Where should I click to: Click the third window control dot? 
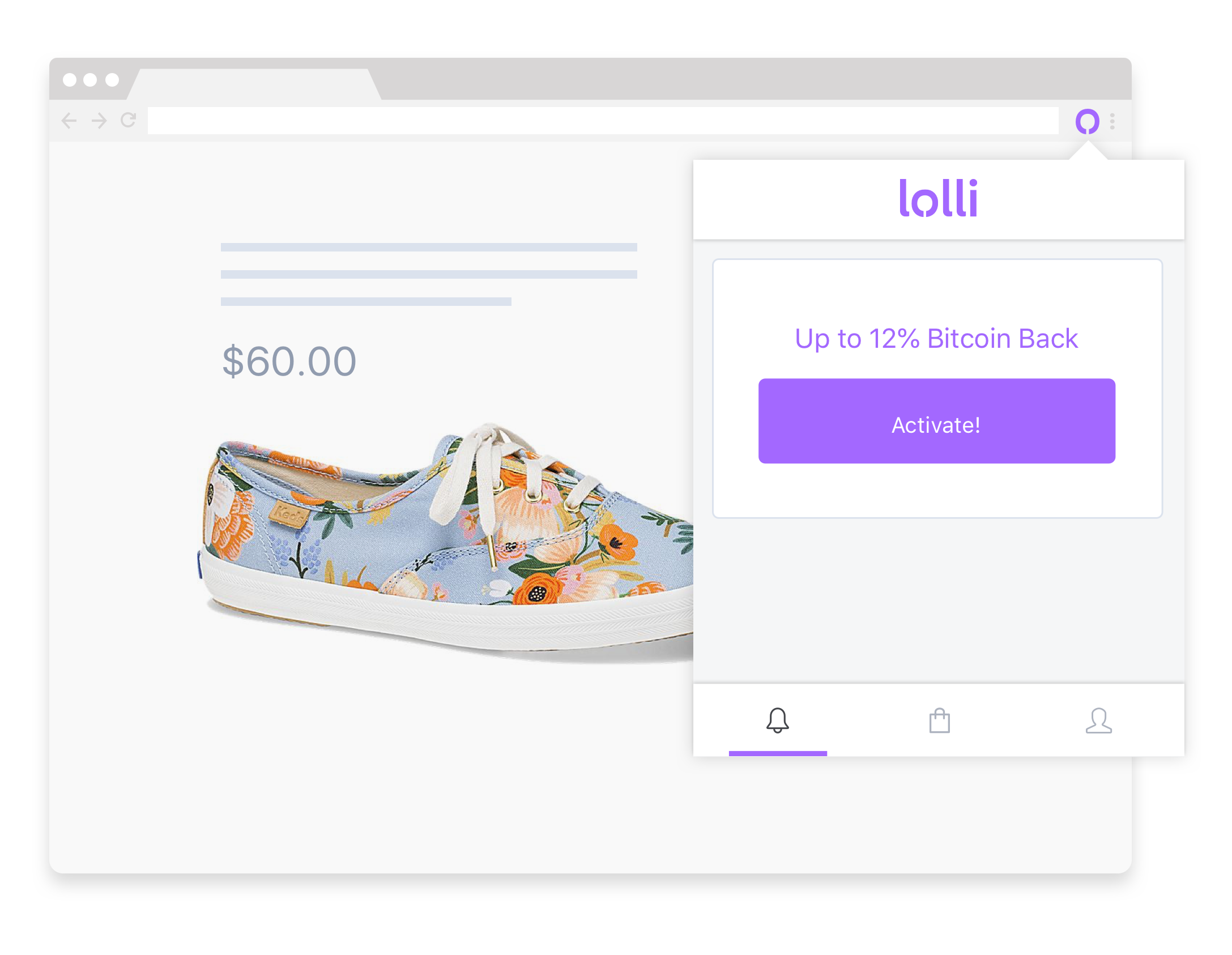[112, 80]
